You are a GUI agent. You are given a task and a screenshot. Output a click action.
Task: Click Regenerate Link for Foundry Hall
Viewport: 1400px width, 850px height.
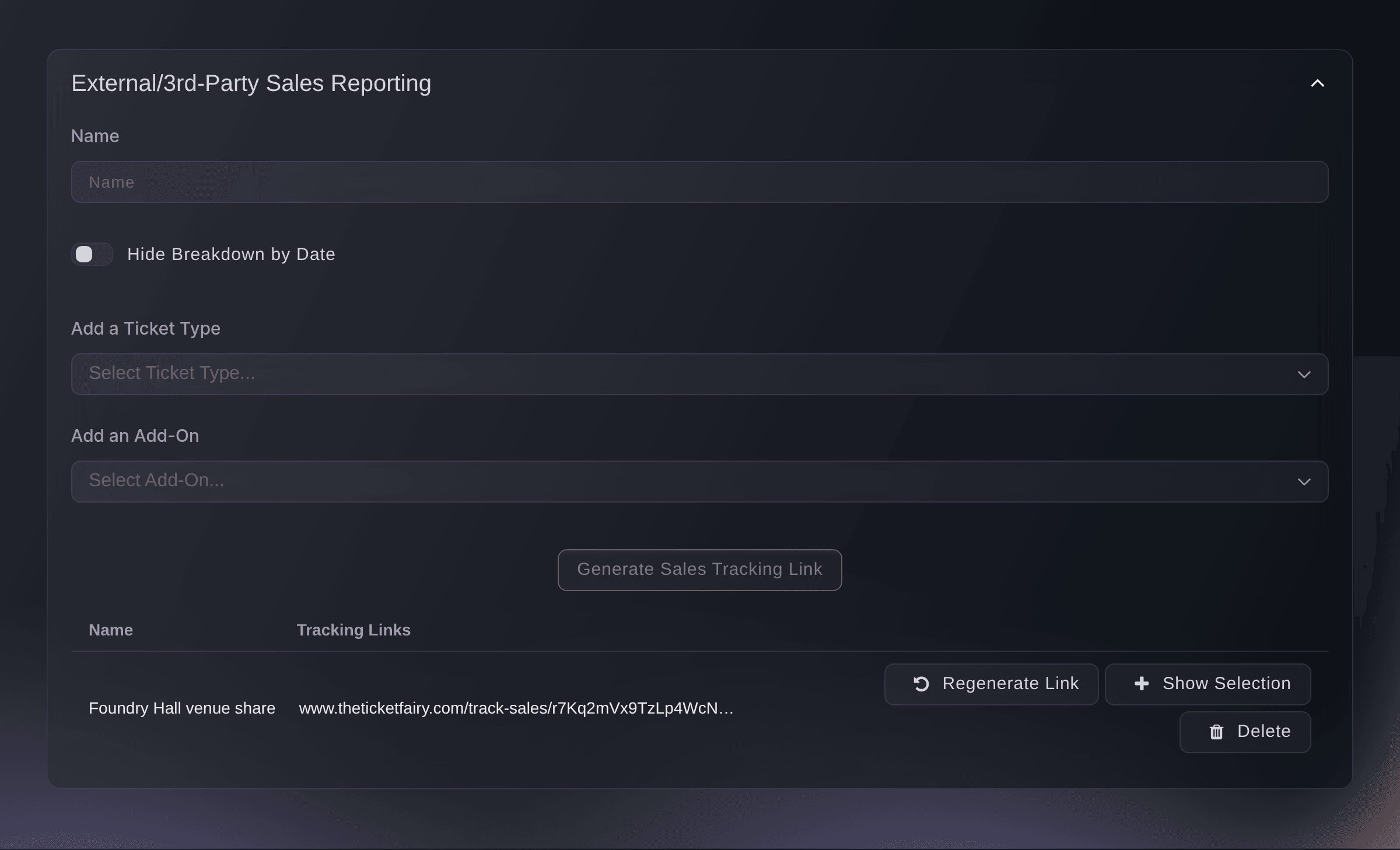[991, 684]
